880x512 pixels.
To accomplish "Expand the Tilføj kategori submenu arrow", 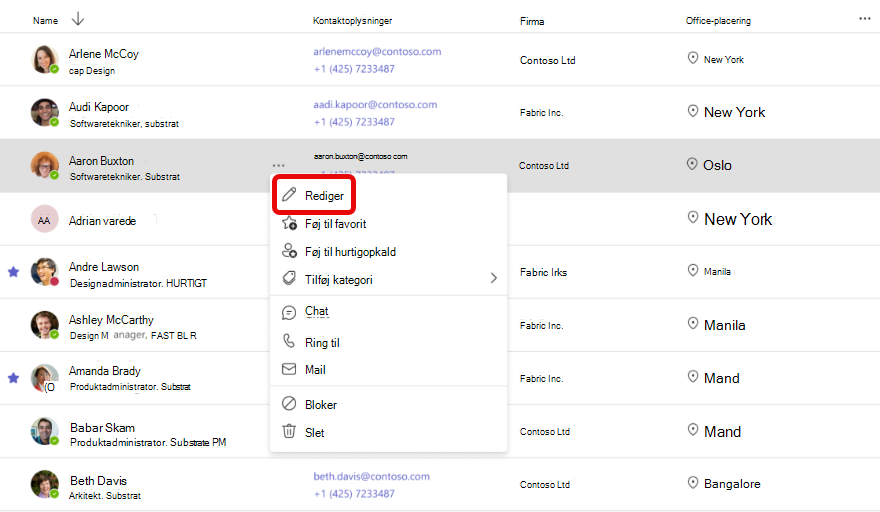I will point(493,278).
